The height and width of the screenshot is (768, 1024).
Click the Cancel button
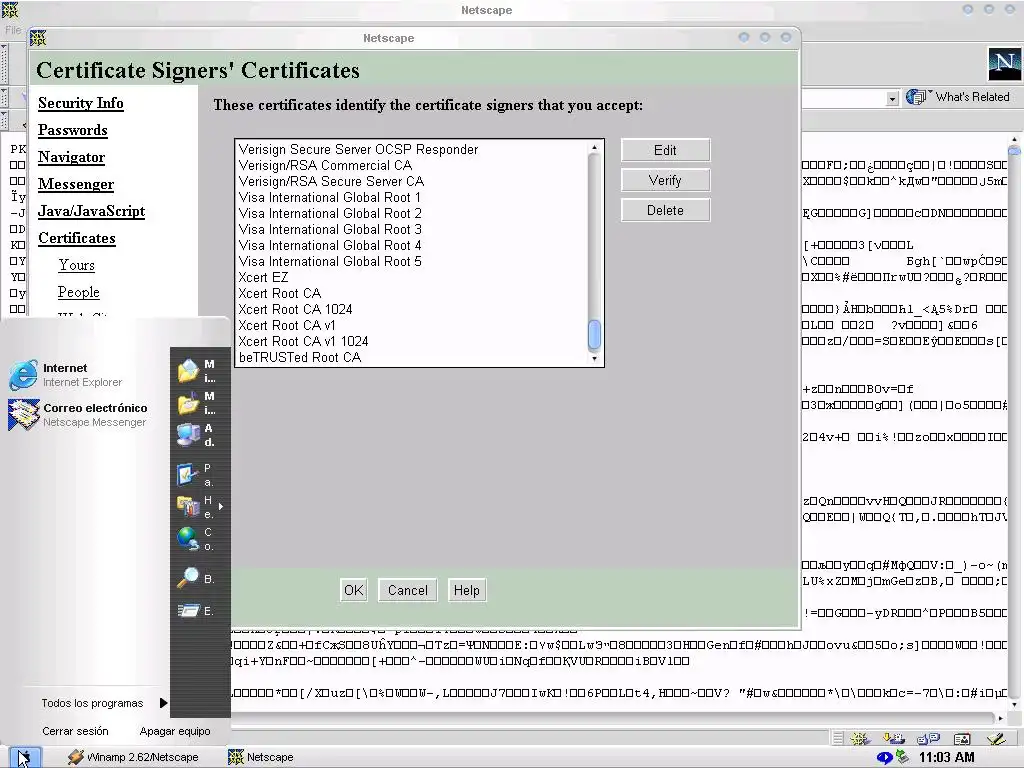408,590
